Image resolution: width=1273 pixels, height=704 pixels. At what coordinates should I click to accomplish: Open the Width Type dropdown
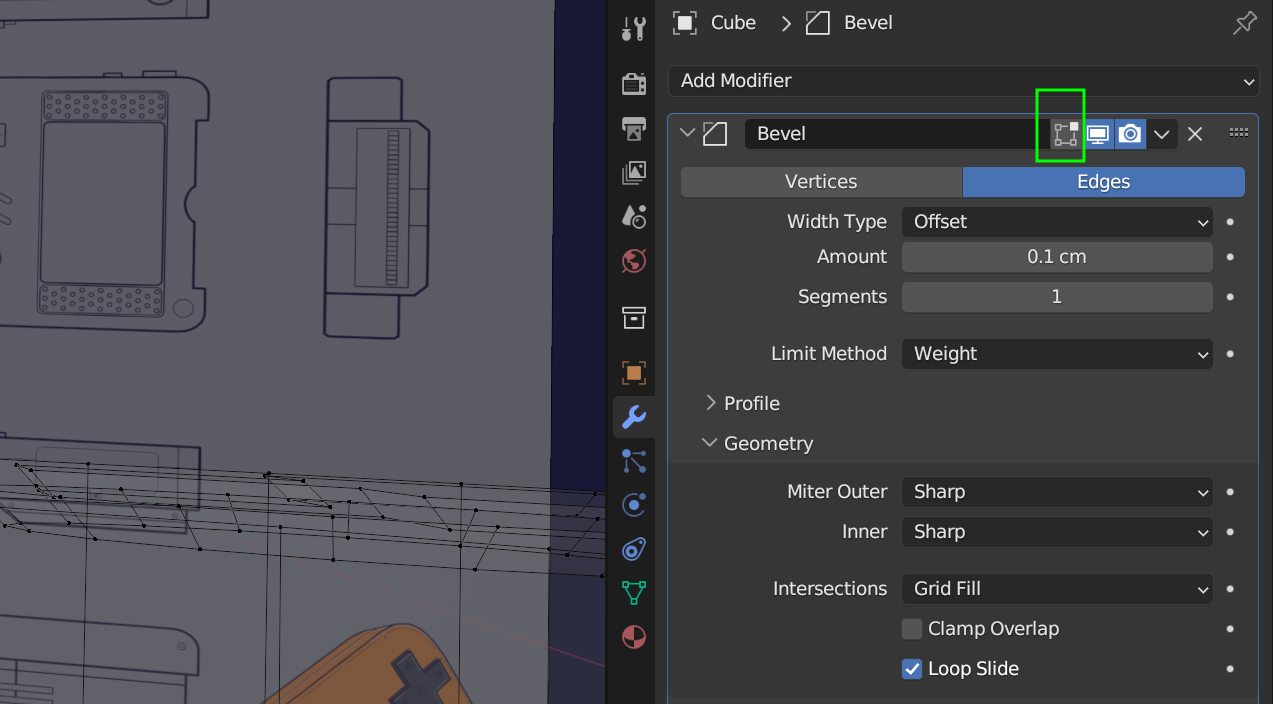tap(1057, 222)
